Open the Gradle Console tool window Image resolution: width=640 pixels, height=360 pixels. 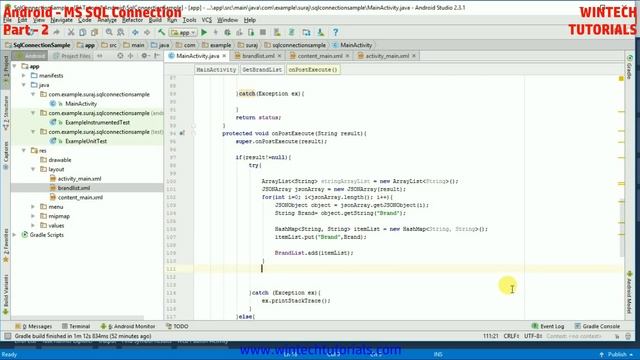pyautogui.click(x=597, y=326)
